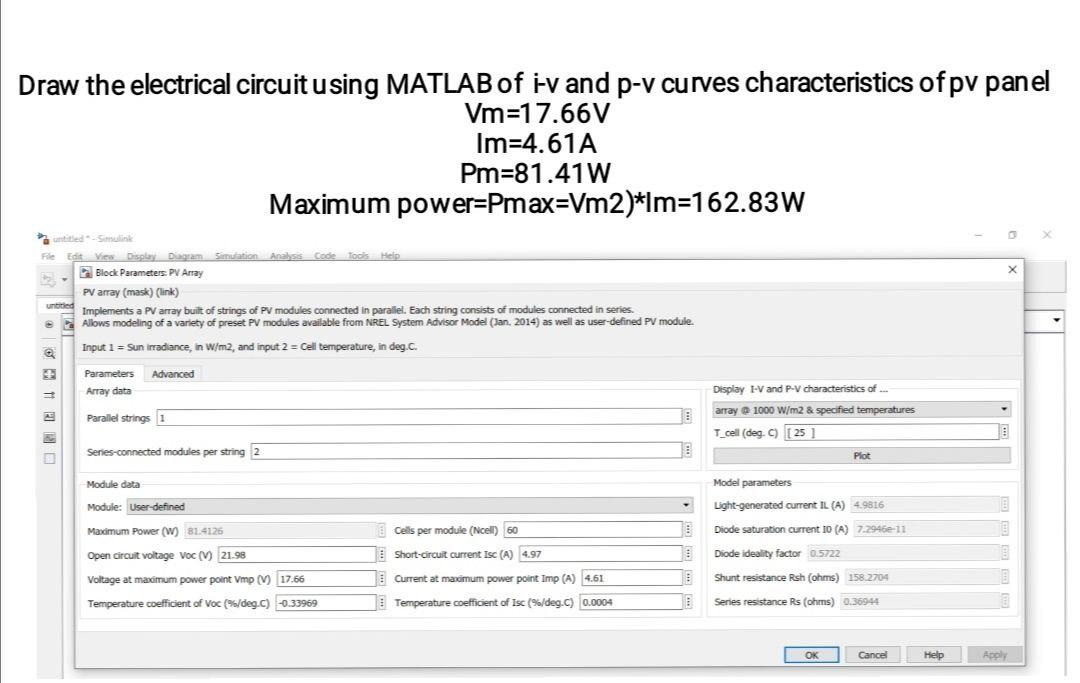This screenshot has height=683, width=1080.
Task: Click the Show Explorer Bar icon
Action: click(48, 325)
